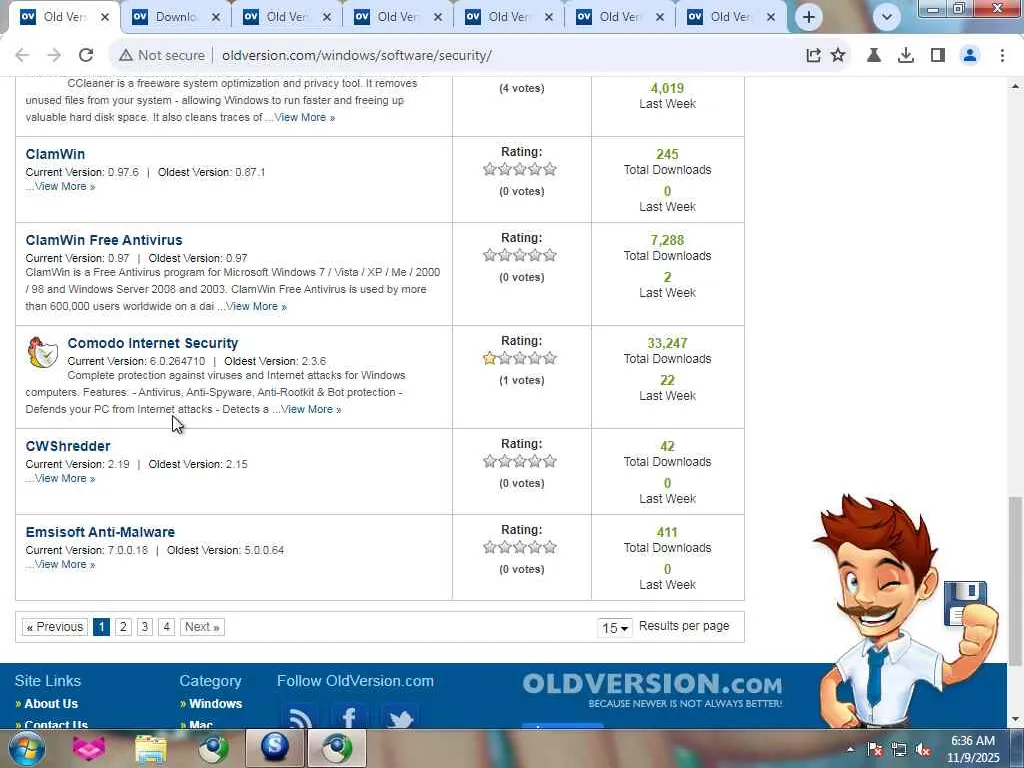
Task: Open File Explorer from taskbar
Action: point(151,748)
